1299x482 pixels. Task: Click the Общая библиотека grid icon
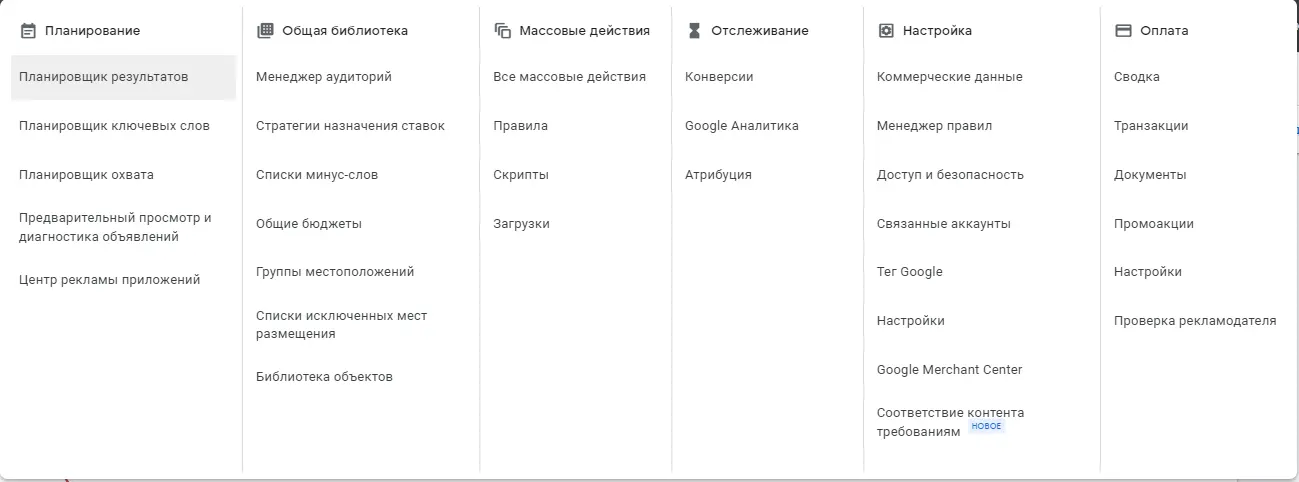click(265, 31)
